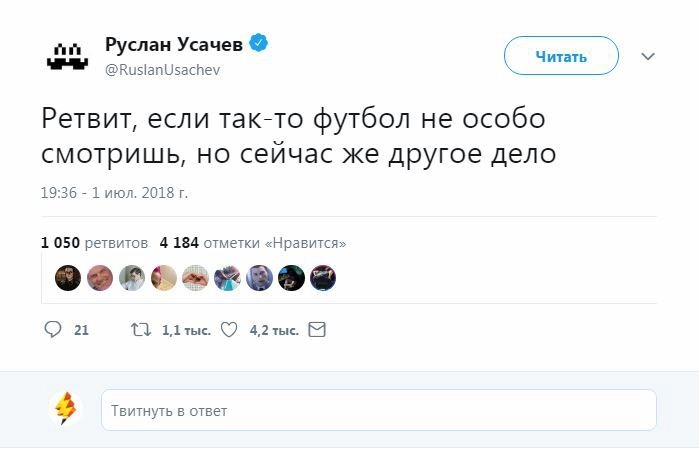Click the Твитнуть в ответ field
Screen dimensions: 699x450
(378, 410)
